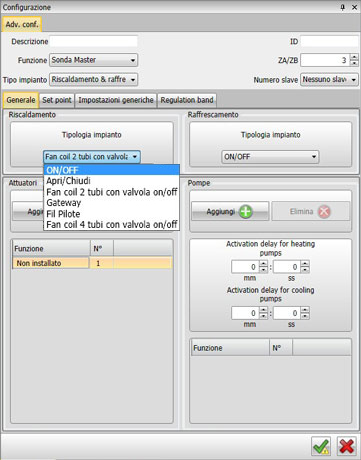
Task: Click the N° column header in Attuatori table
Action: [102, 249]
